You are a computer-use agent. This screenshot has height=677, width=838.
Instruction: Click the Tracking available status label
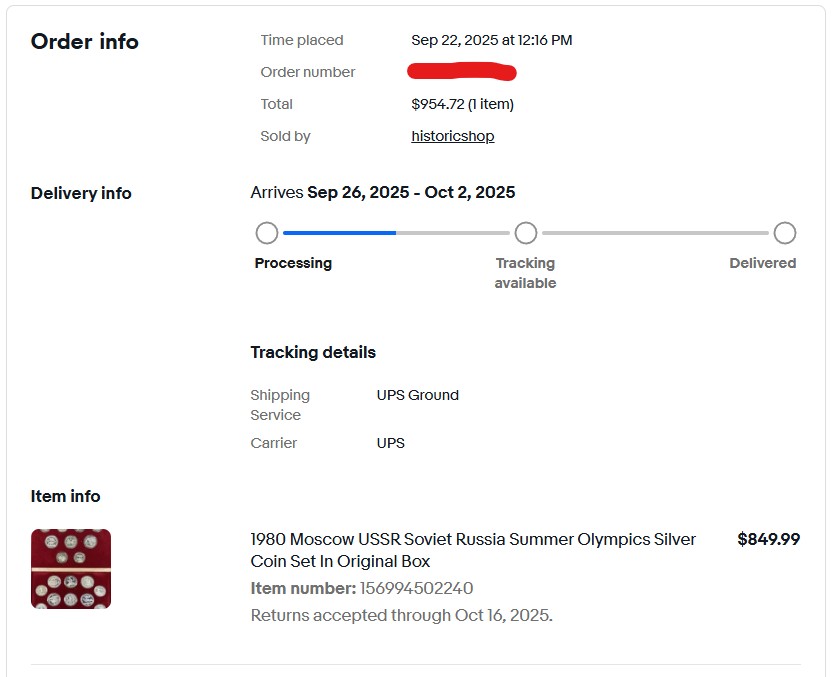click(525, 273)
